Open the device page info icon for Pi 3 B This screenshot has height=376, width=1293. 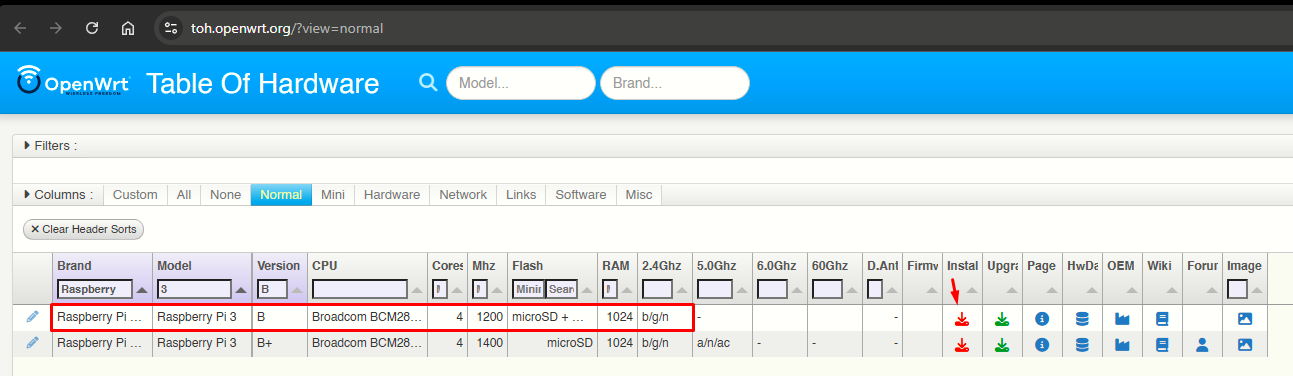click(1042, 319)
